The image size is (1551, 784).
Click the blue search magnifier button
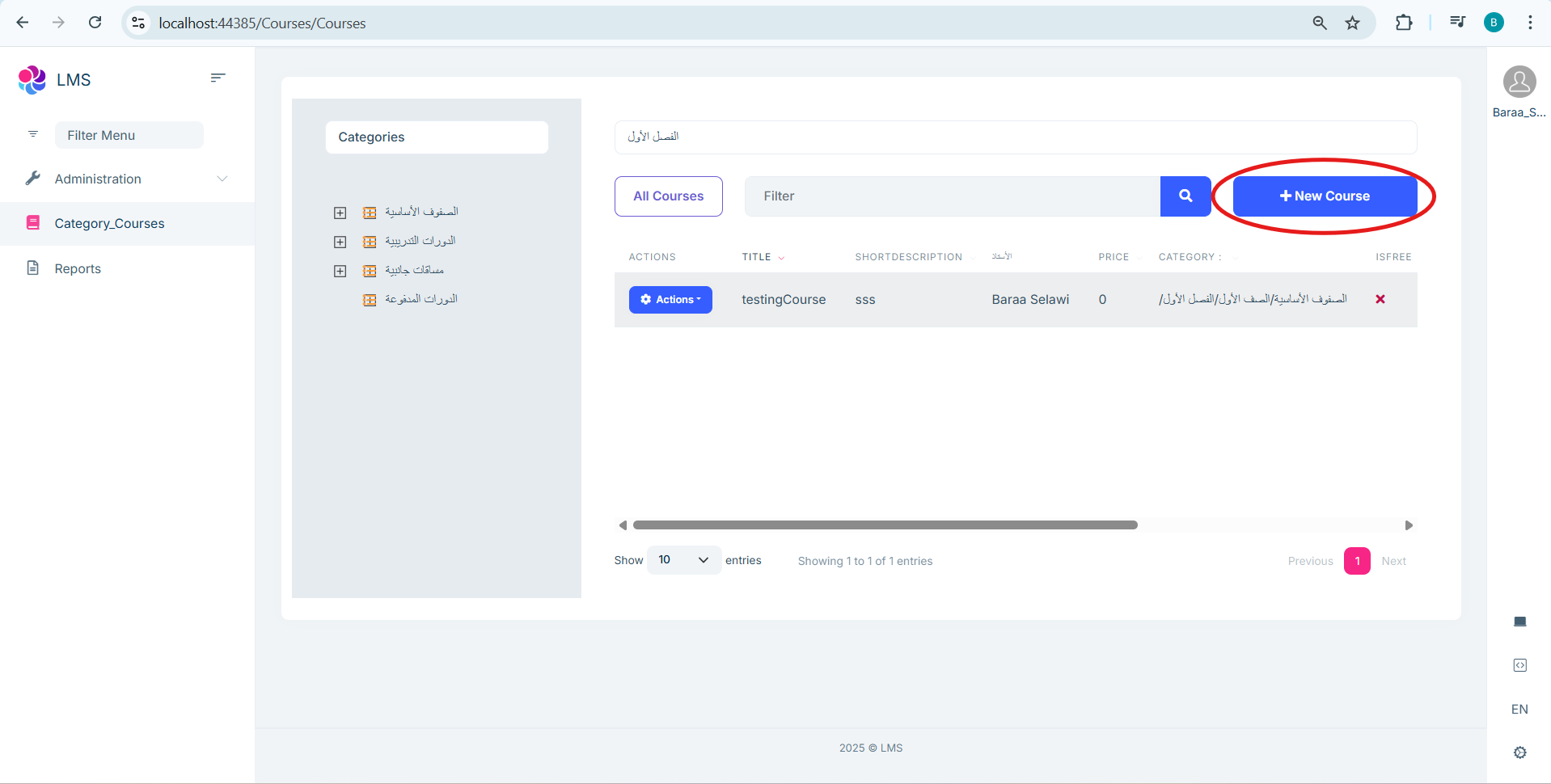click(x=1185, y=196)
